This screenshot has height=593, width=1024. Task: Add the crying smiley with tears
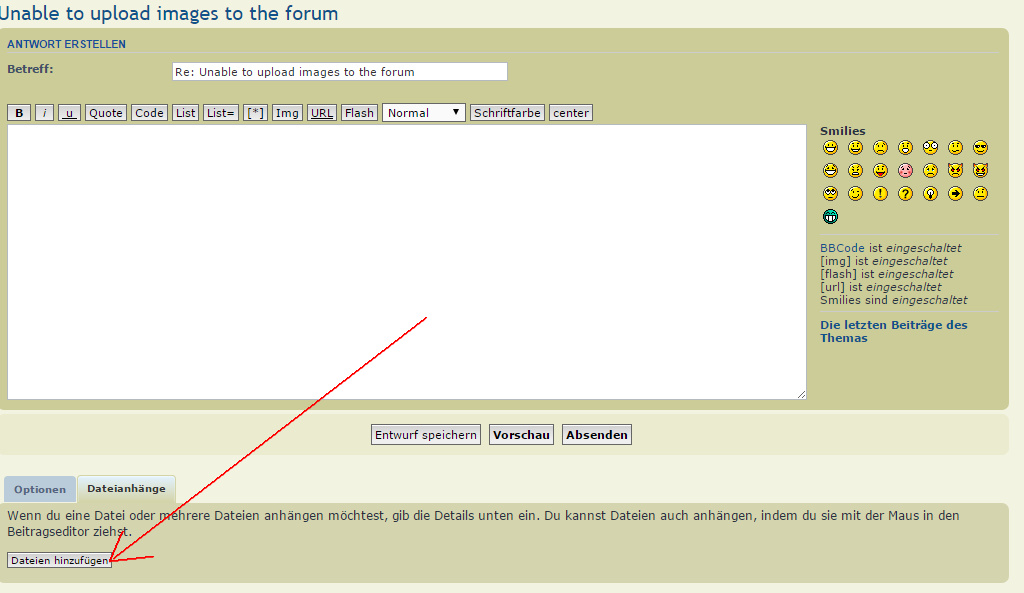click(x=930, y=171)
